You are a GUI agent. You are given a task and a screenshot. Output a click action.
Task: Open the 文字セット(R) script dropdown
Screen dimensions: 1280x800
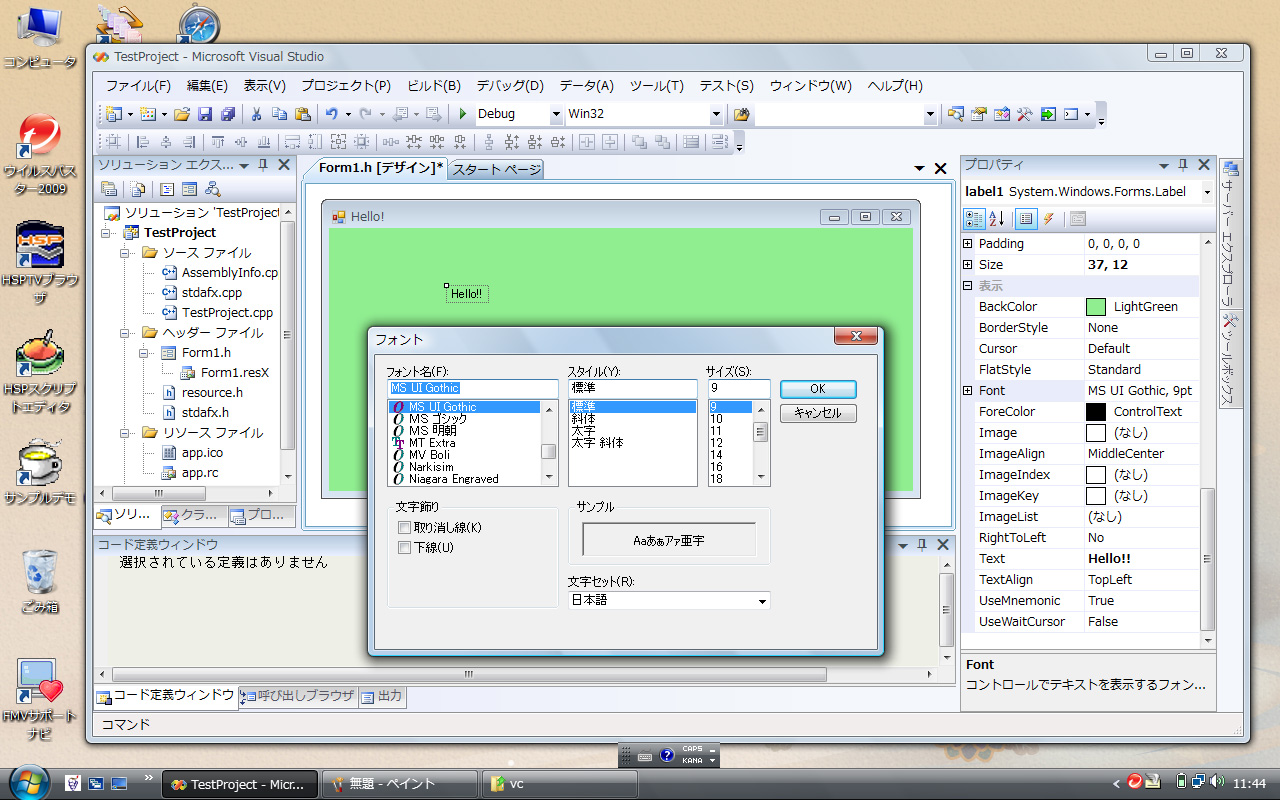click(x=763, y=601)
